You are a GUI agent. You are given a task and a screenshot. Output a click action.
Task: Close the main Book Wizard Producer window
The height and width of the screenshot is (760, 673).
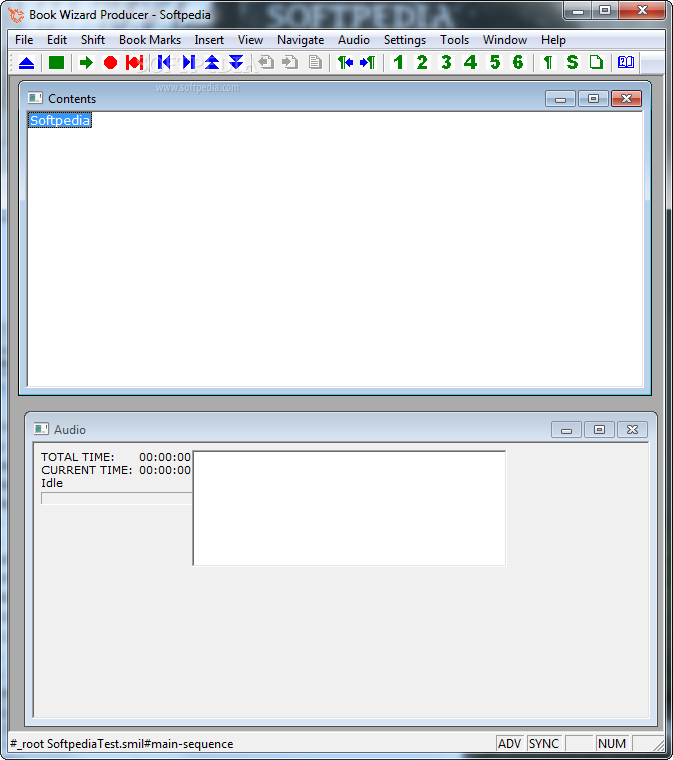pos(642,11)
